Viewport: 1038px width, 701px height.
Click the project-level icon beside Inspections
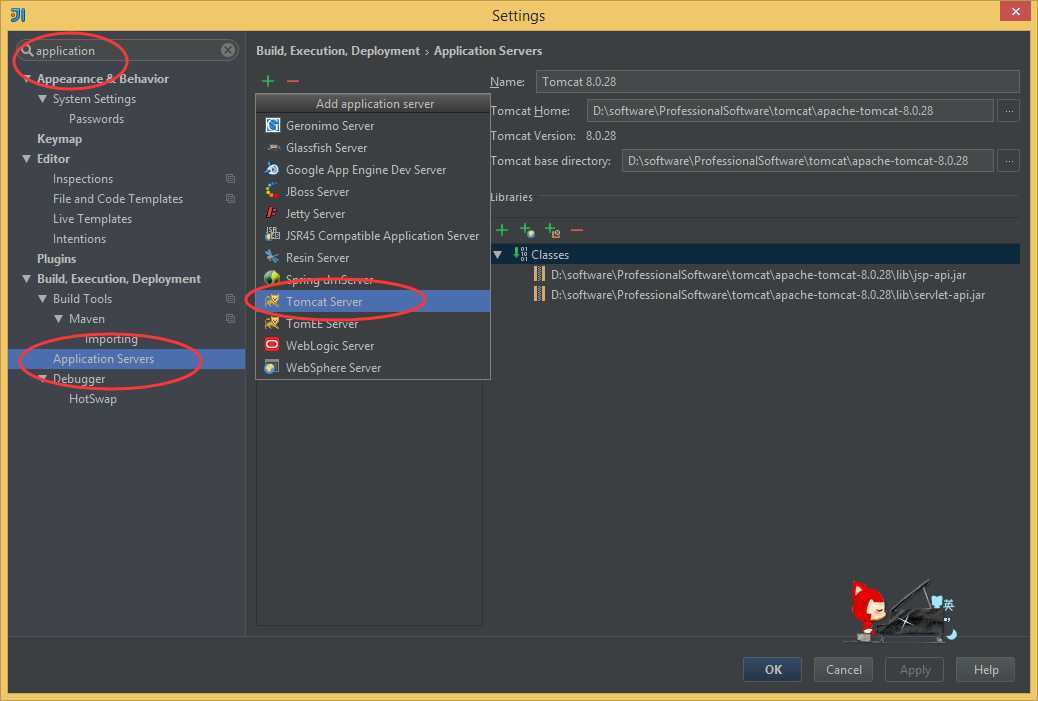tap(230, 179)
